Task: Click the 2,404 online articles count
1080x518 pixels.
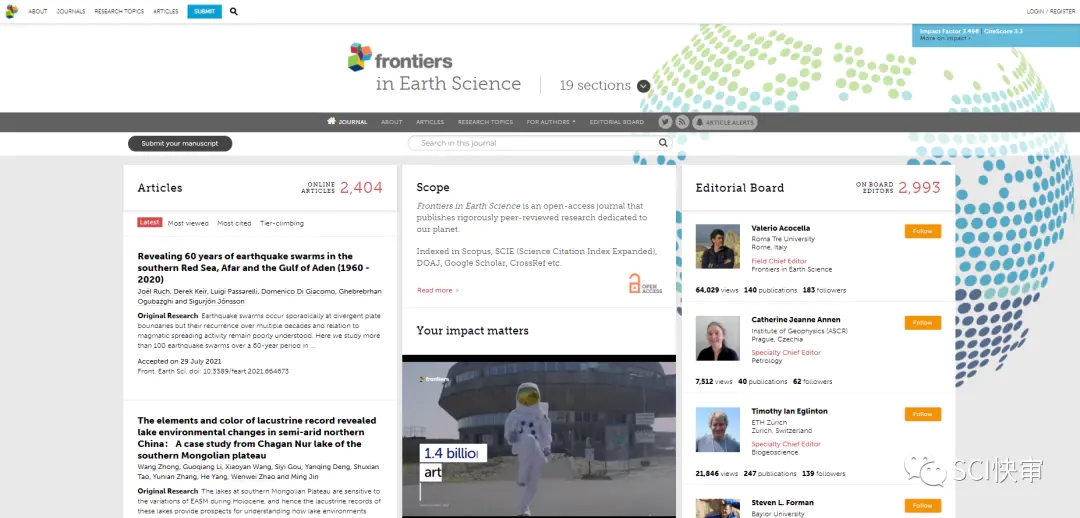Action: click(x=361, y=188)
